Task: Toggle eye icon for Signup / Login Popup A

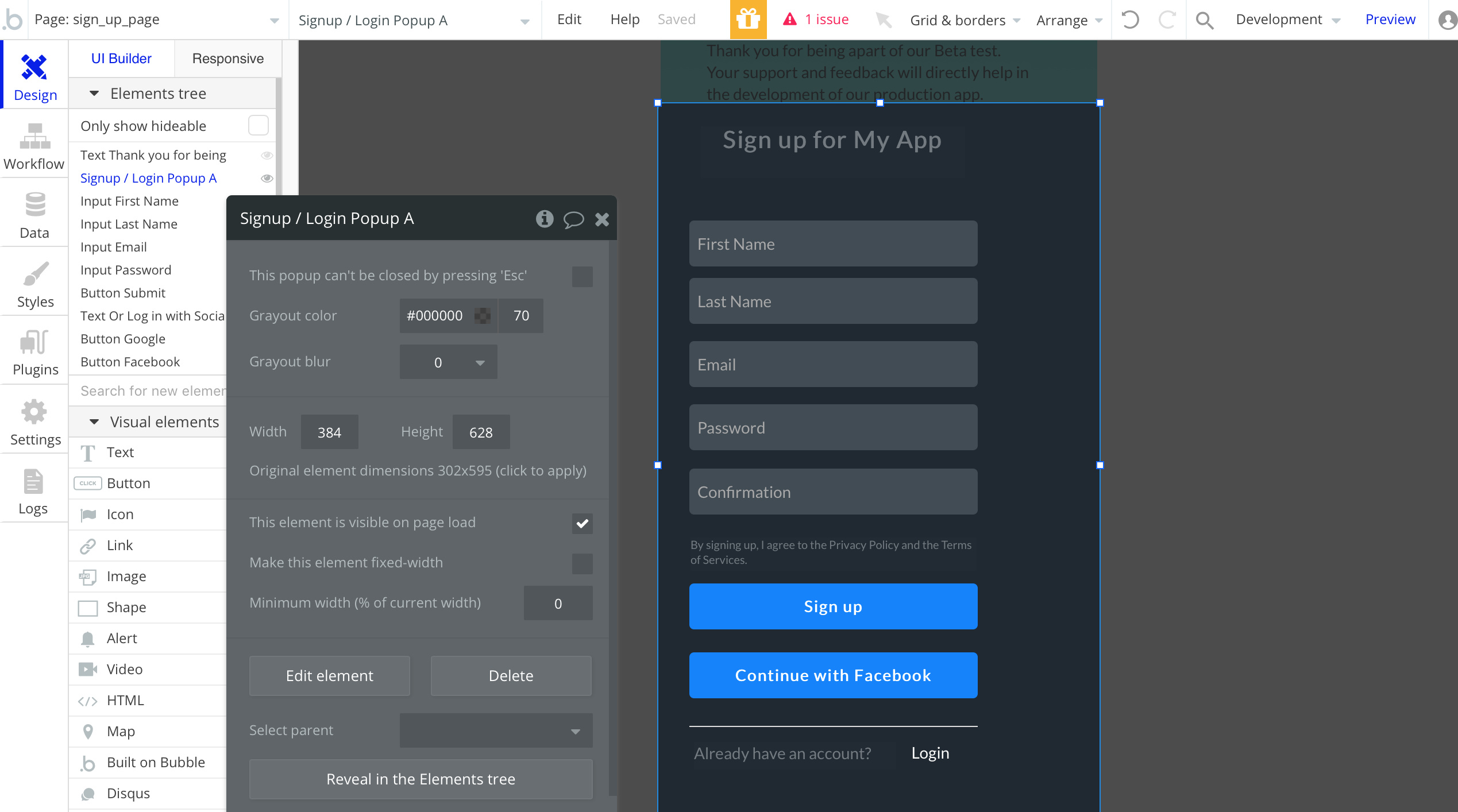Action: coord(267,179)
